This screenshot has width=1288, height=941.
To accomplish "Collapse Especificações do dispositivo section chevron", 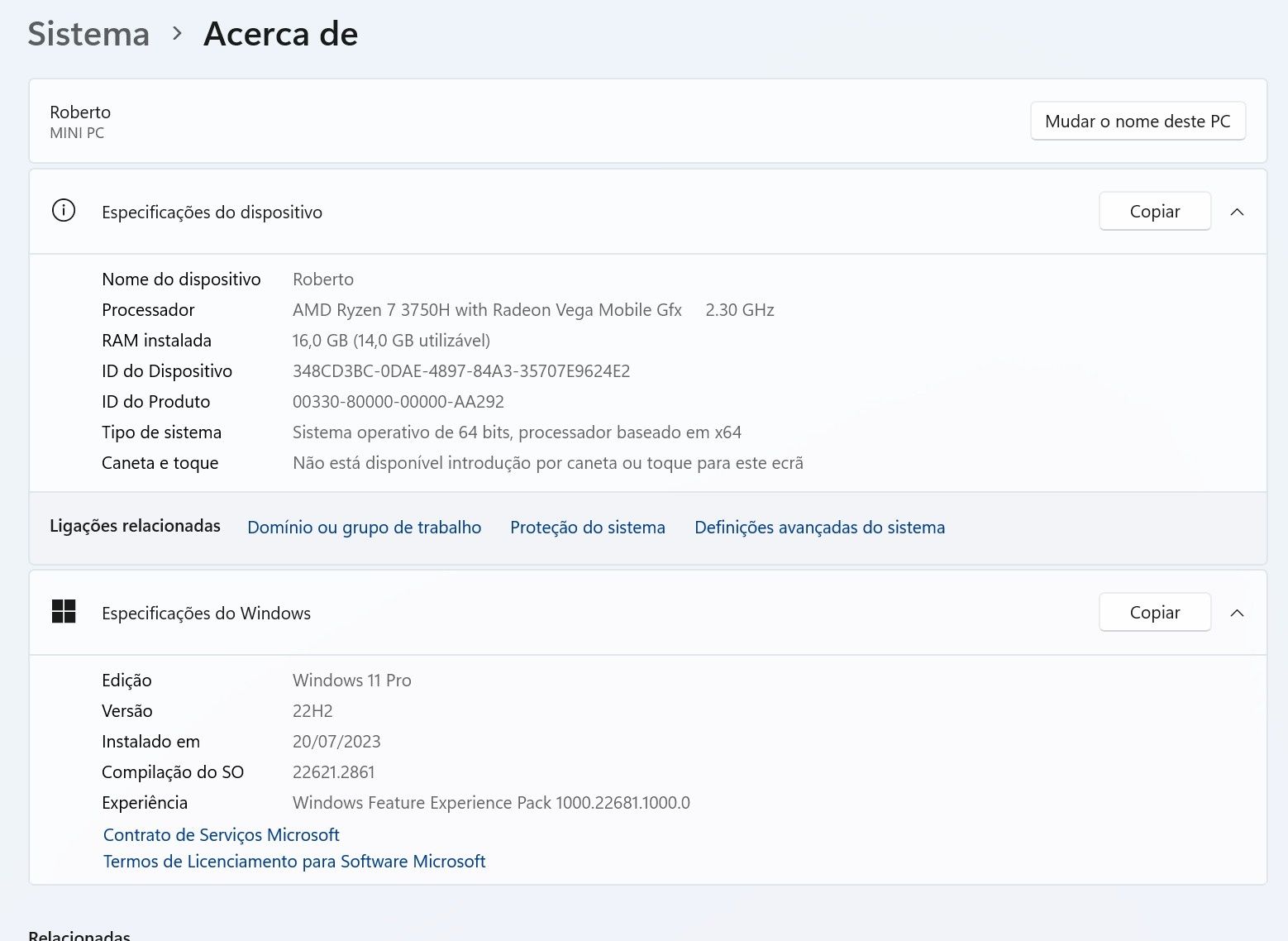I will [x=1237, y=212].
